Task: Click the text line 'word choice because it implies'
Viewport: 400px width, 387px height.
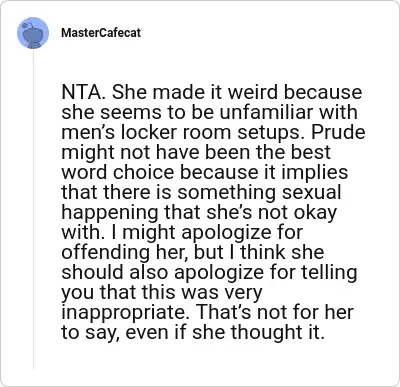Action: point(205,173)
